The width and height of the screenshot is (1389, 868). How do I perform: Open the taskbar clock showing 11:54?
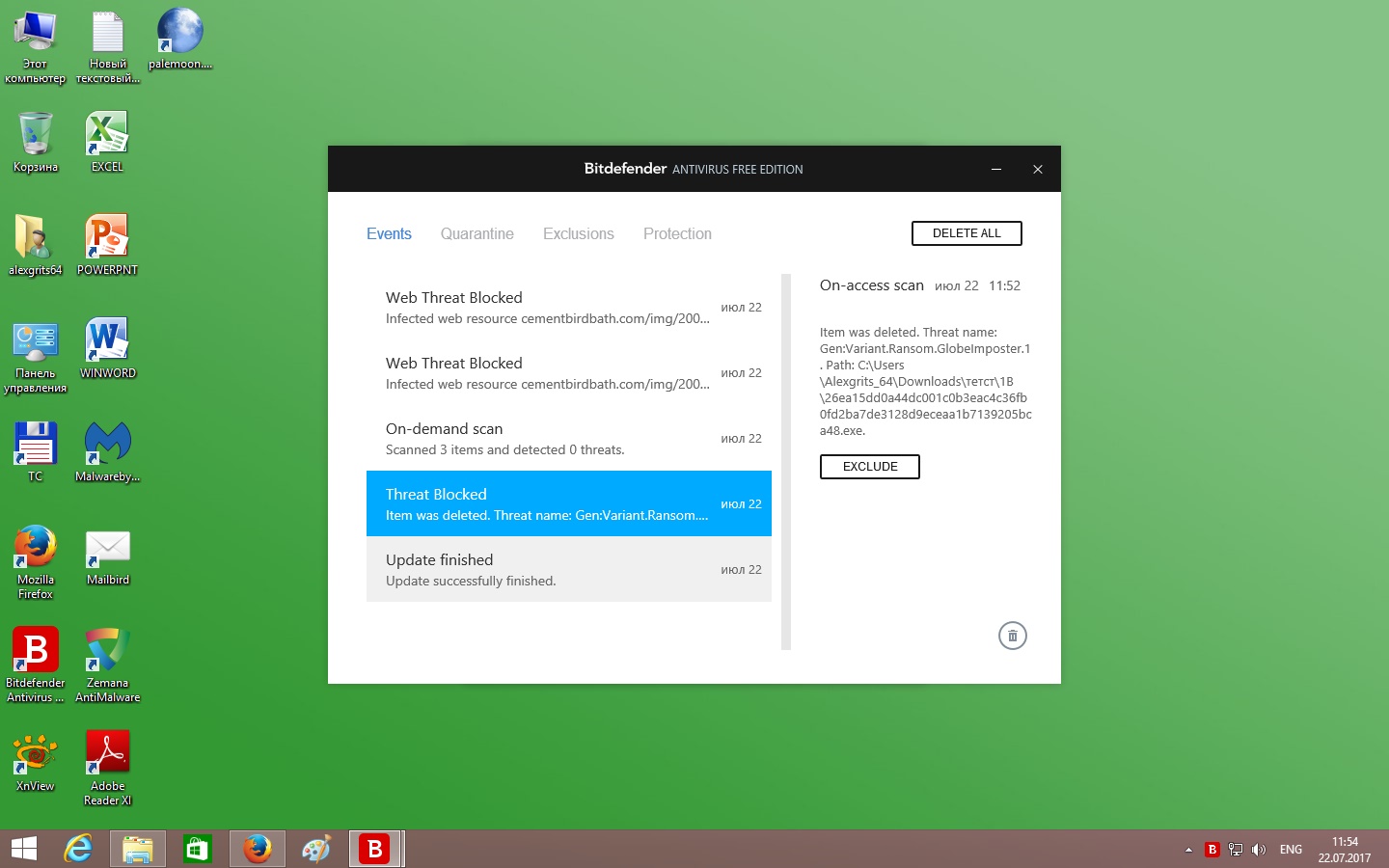[x=1345, y=850]
